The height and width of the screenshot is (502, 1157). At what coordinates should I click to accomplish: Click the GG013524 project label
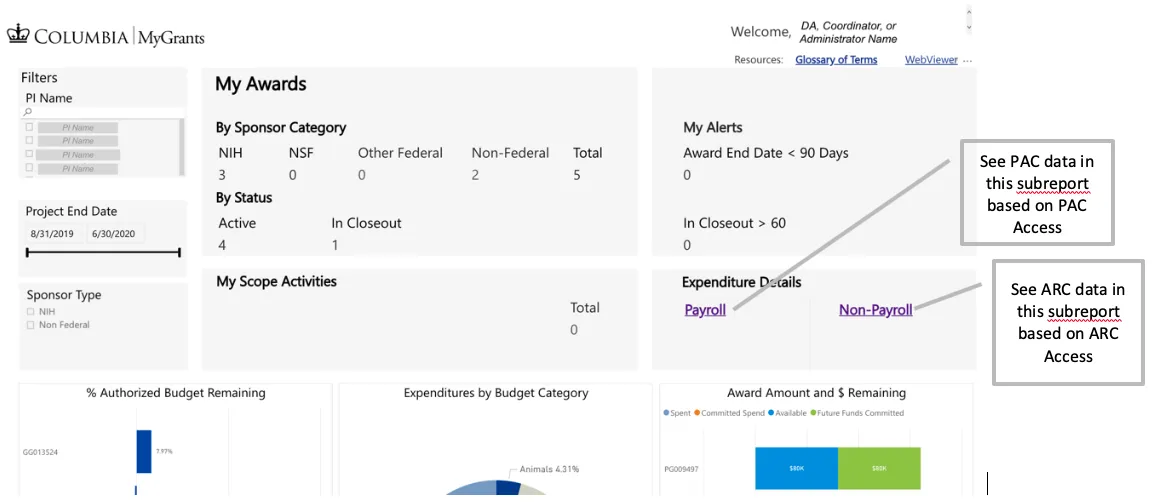(40, 452)
